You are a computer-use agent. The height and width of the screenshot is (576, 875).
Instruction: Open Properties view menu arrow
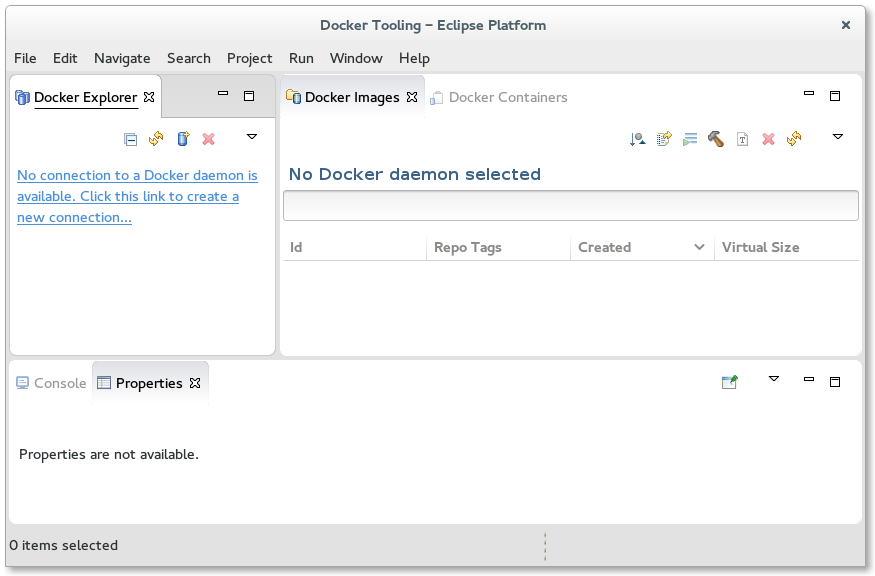773,379
